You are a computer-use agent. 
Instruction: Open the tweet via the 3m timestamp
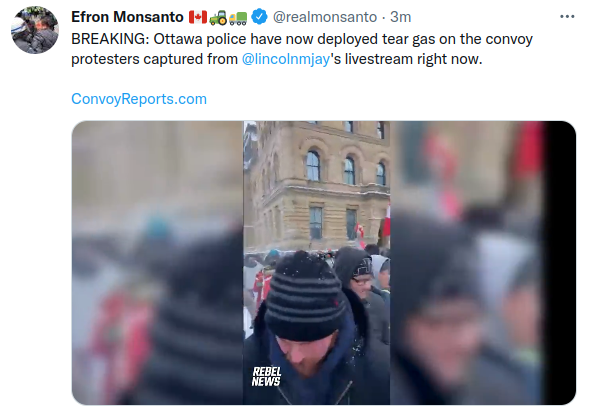coord(401,17)
